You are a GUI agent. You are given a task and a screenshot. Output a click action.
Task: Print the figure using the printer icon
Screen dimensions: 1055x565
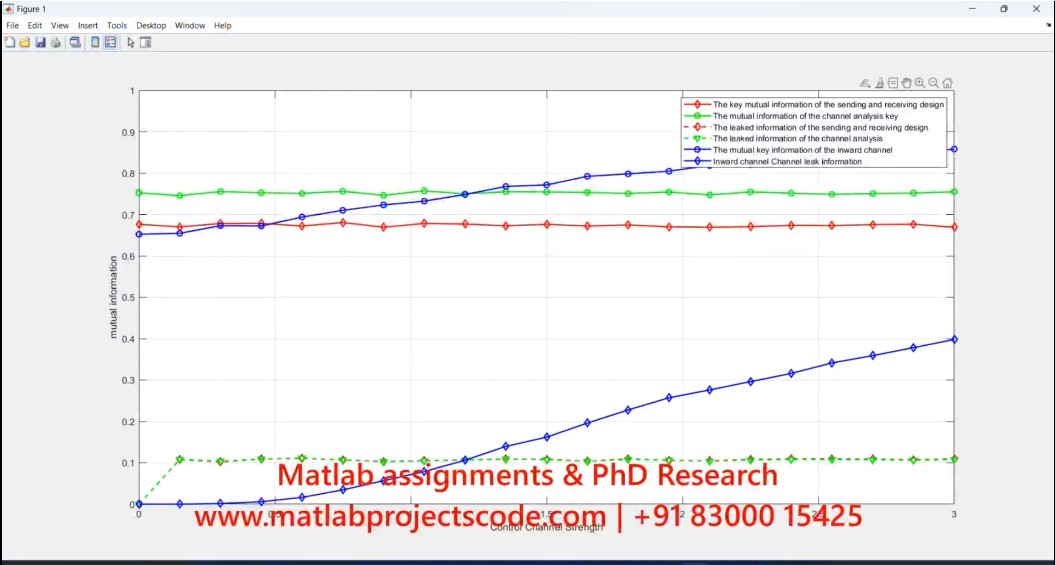click(x=56, y=42)
